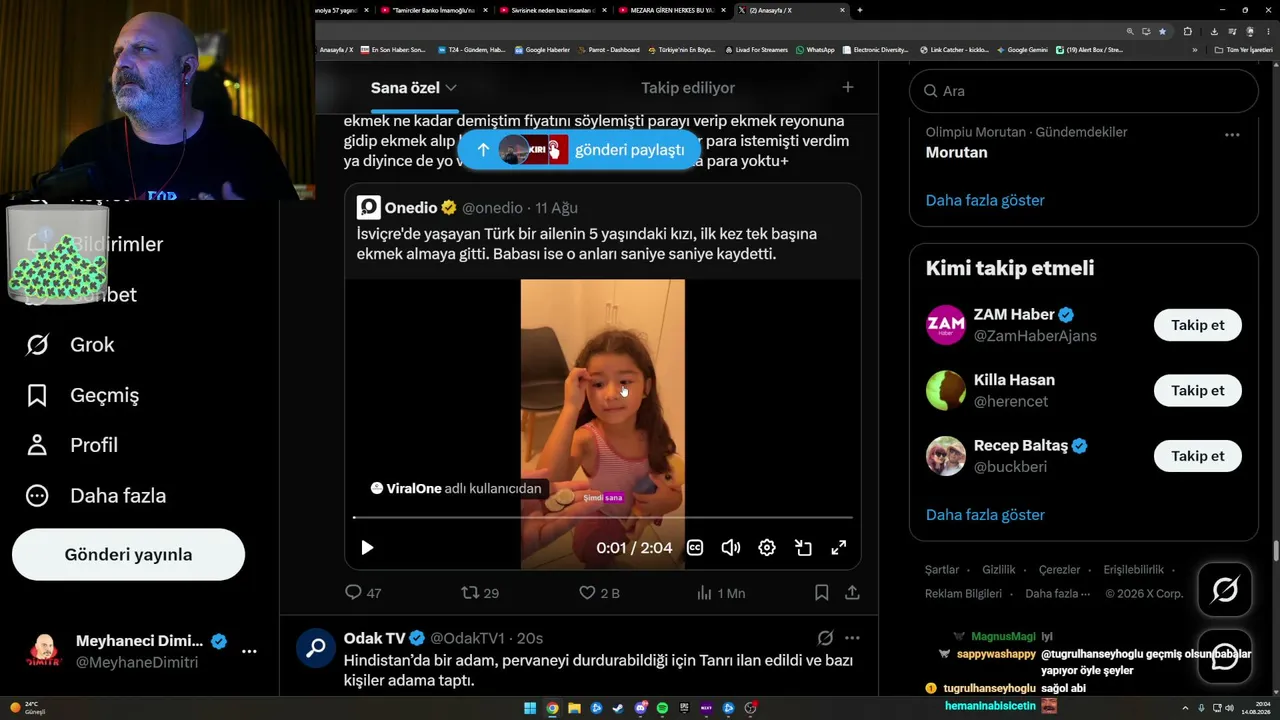Screen dimensions: 1280x720
Task: Seek on the video progress bar
Action: coord(603,517)
